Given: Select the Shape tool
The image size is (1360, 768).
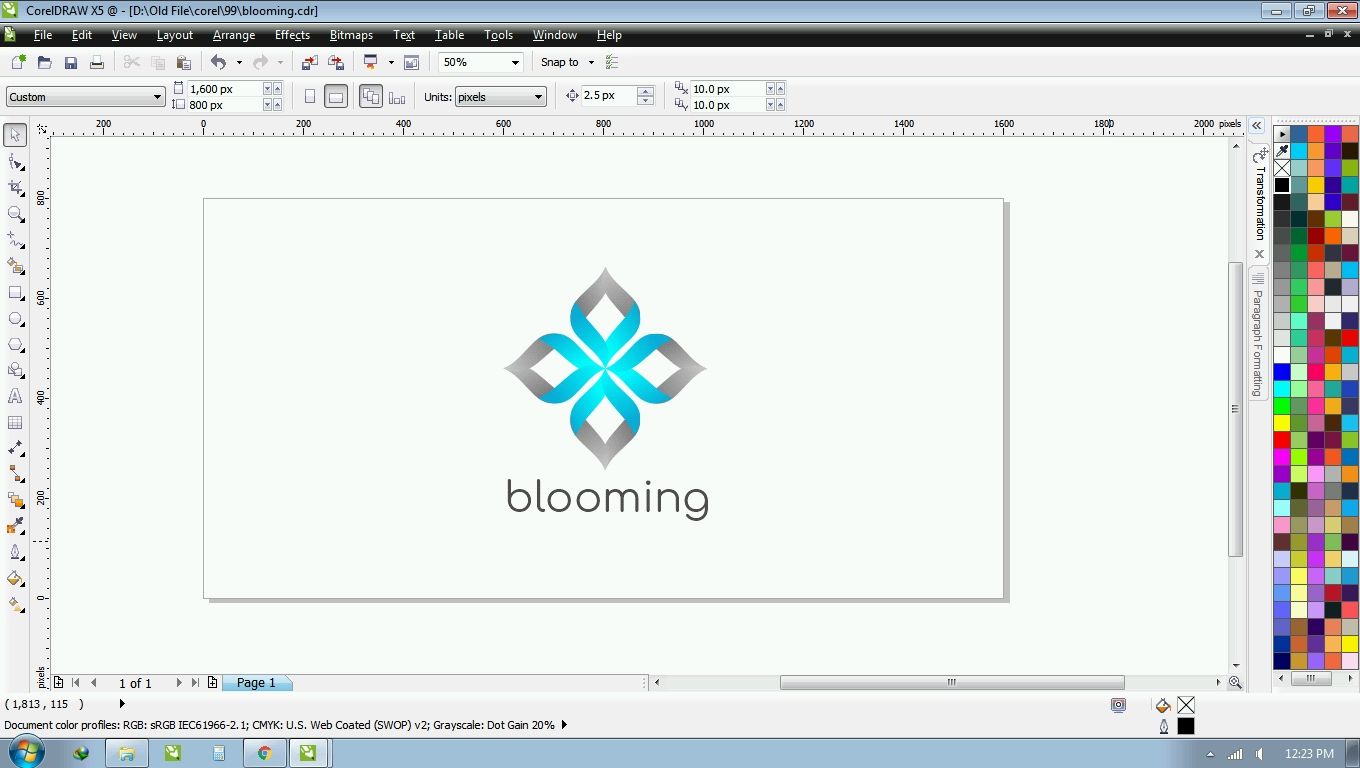Looking at the screenshot, I should point(15,162).
